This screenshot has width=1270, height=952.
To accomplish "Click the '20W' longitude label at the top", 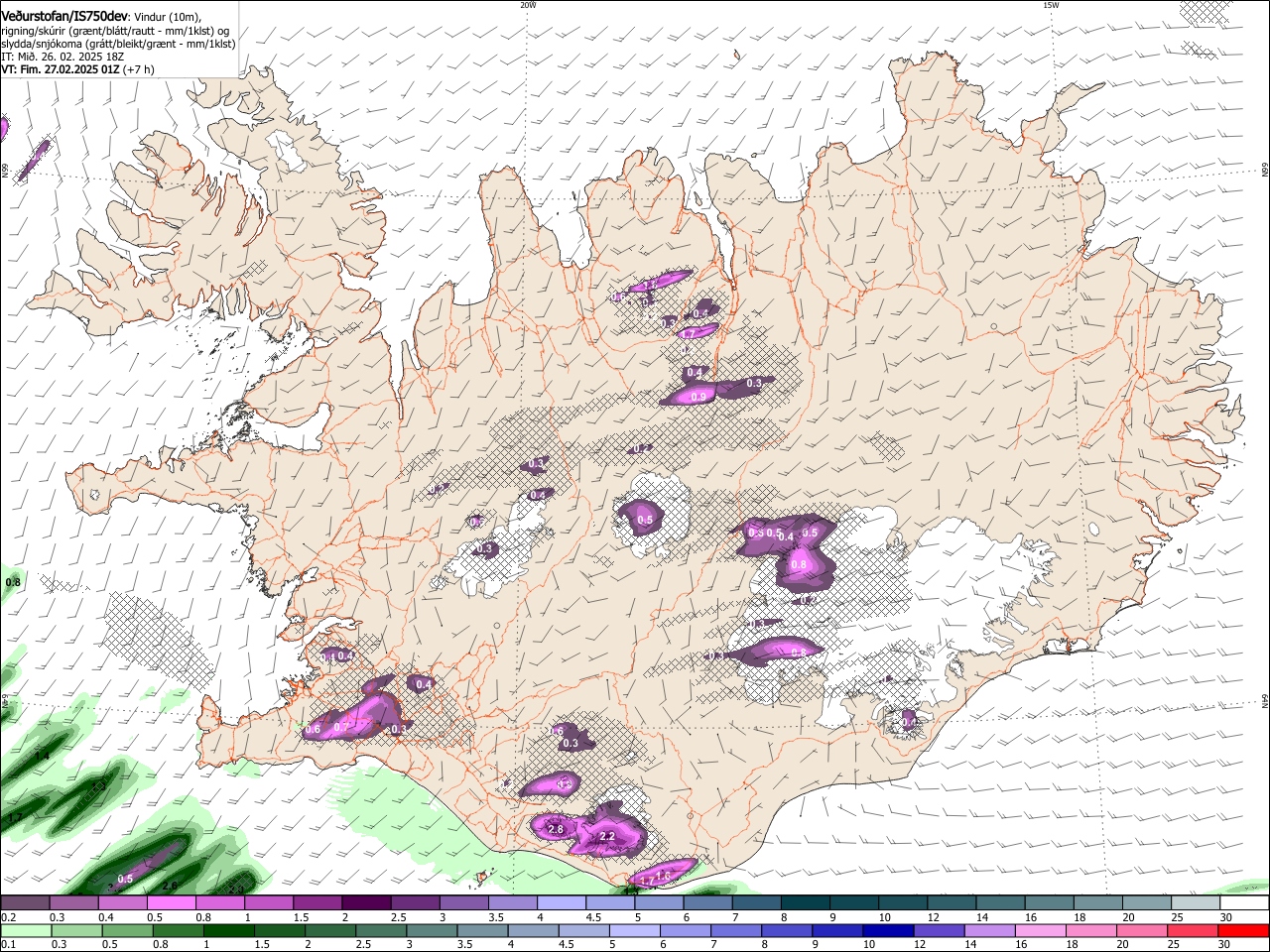I will 528,5.
